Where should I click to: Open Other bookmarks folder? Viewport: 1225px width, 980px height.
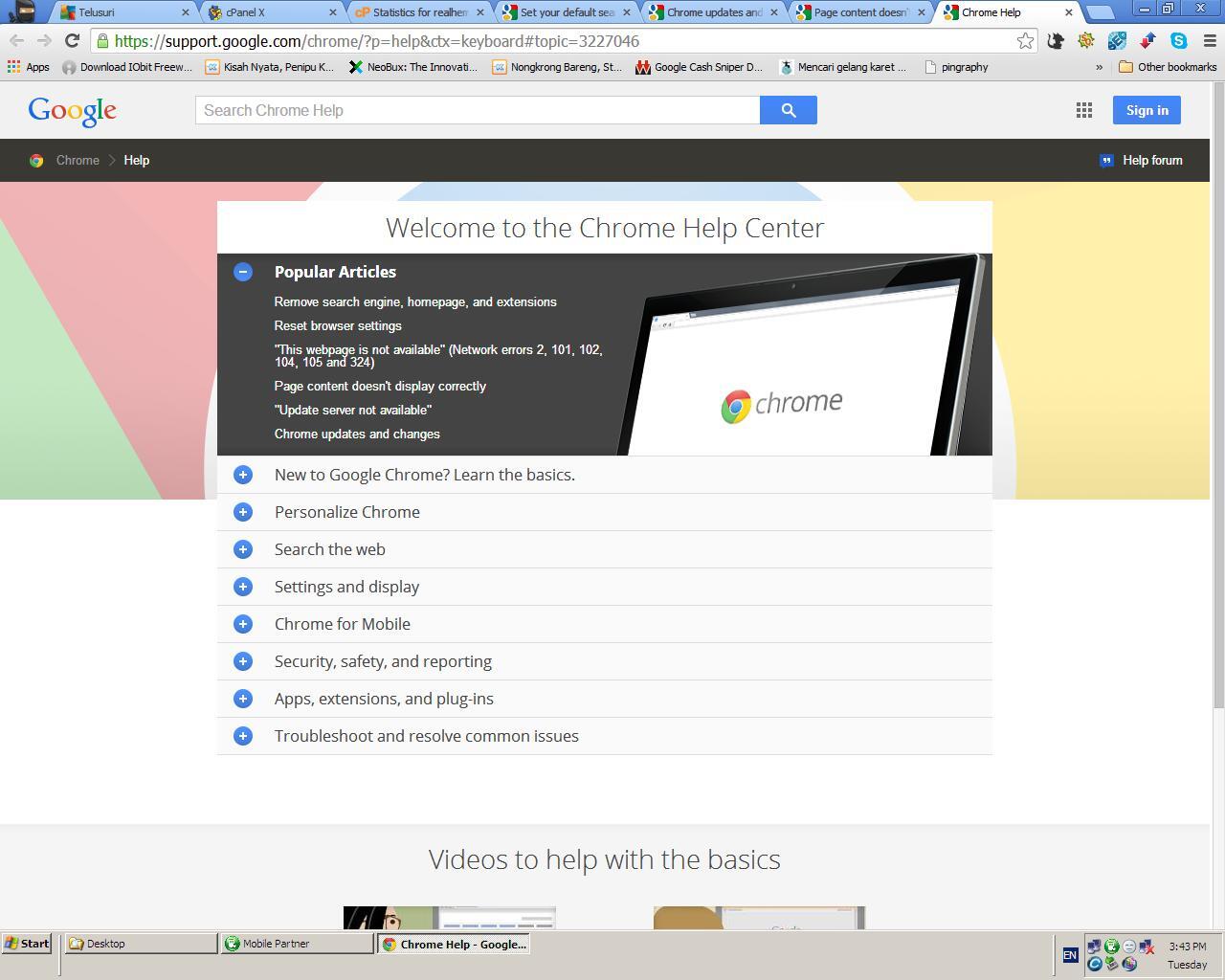click(x=1168, y=67)
